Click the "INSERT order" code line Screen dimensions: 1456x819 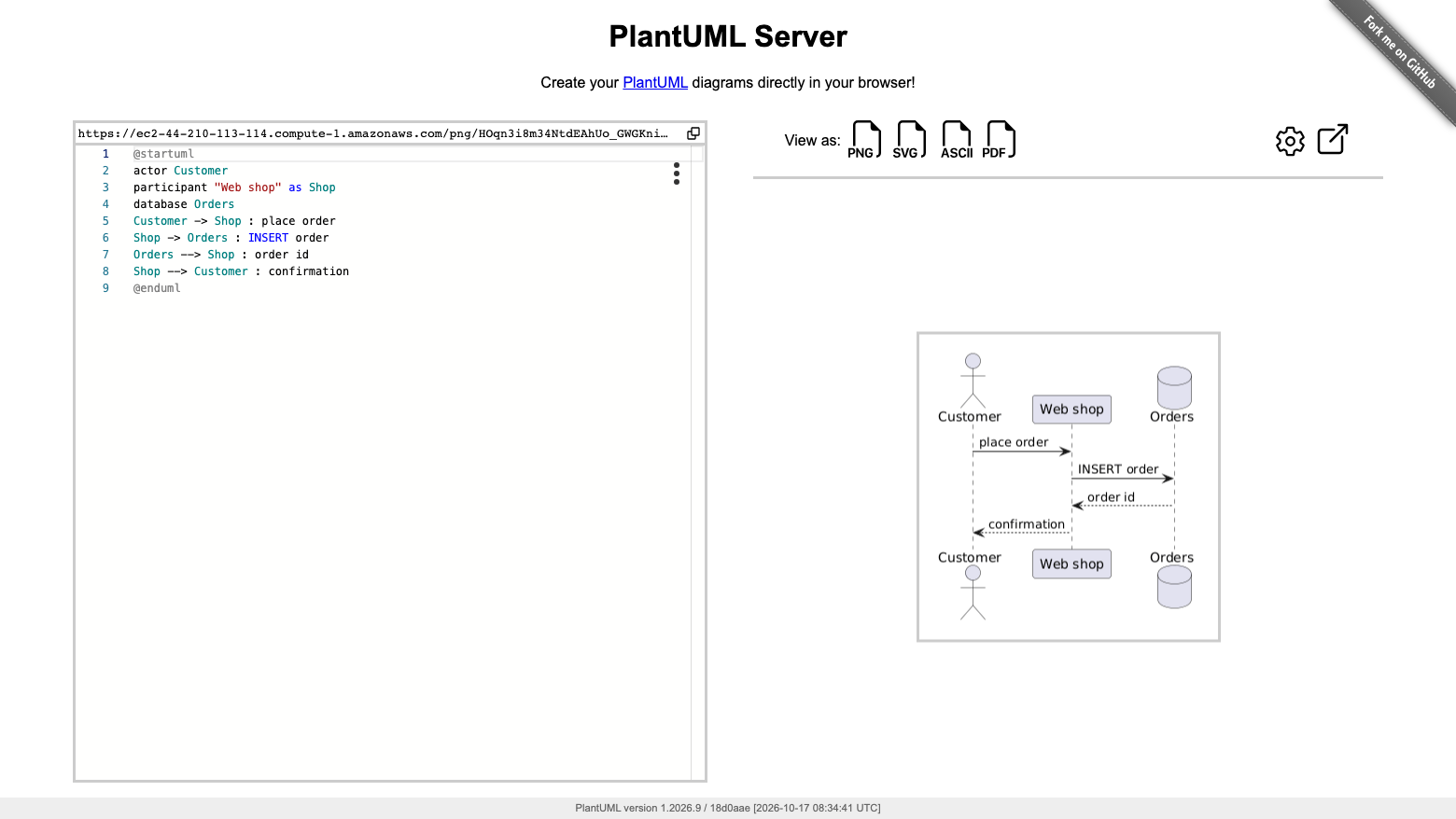[231, 238]
